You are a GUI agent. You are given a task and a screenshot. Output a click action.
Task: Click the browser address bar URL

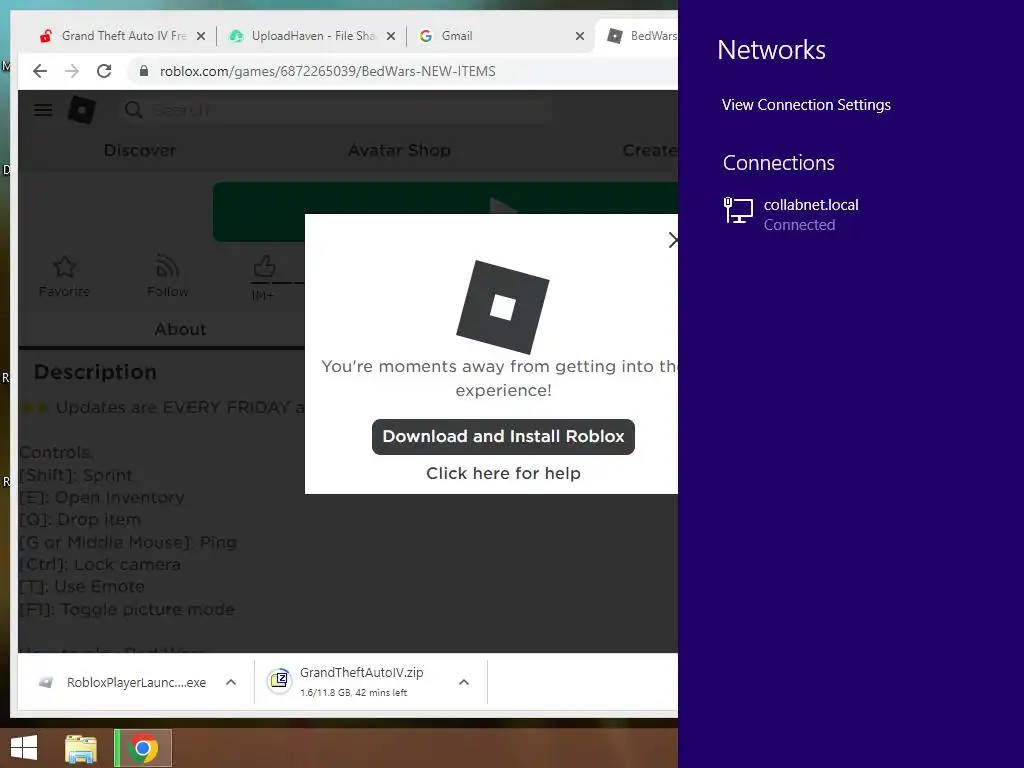[327, 71]
